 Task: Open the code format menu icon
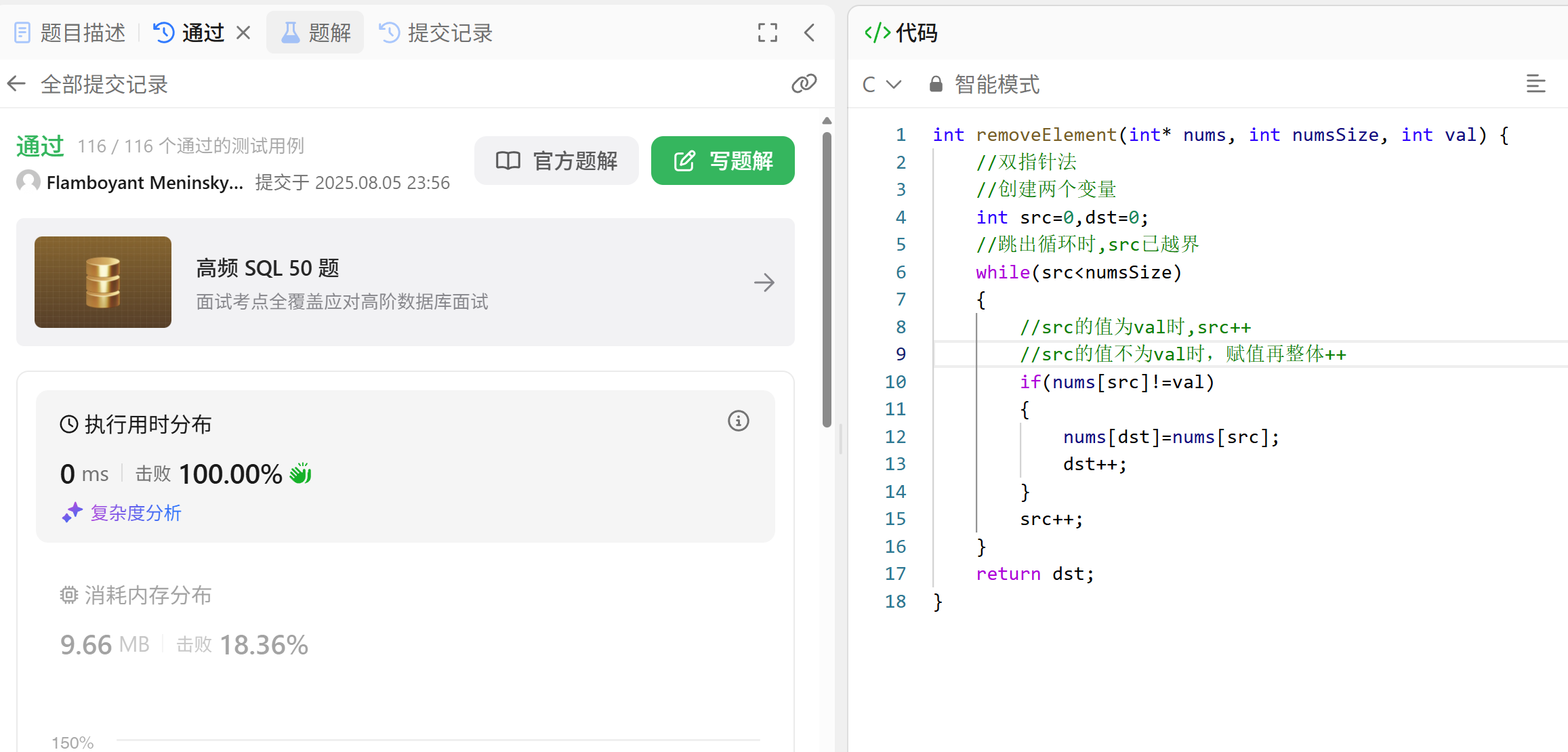(1535, 84)
